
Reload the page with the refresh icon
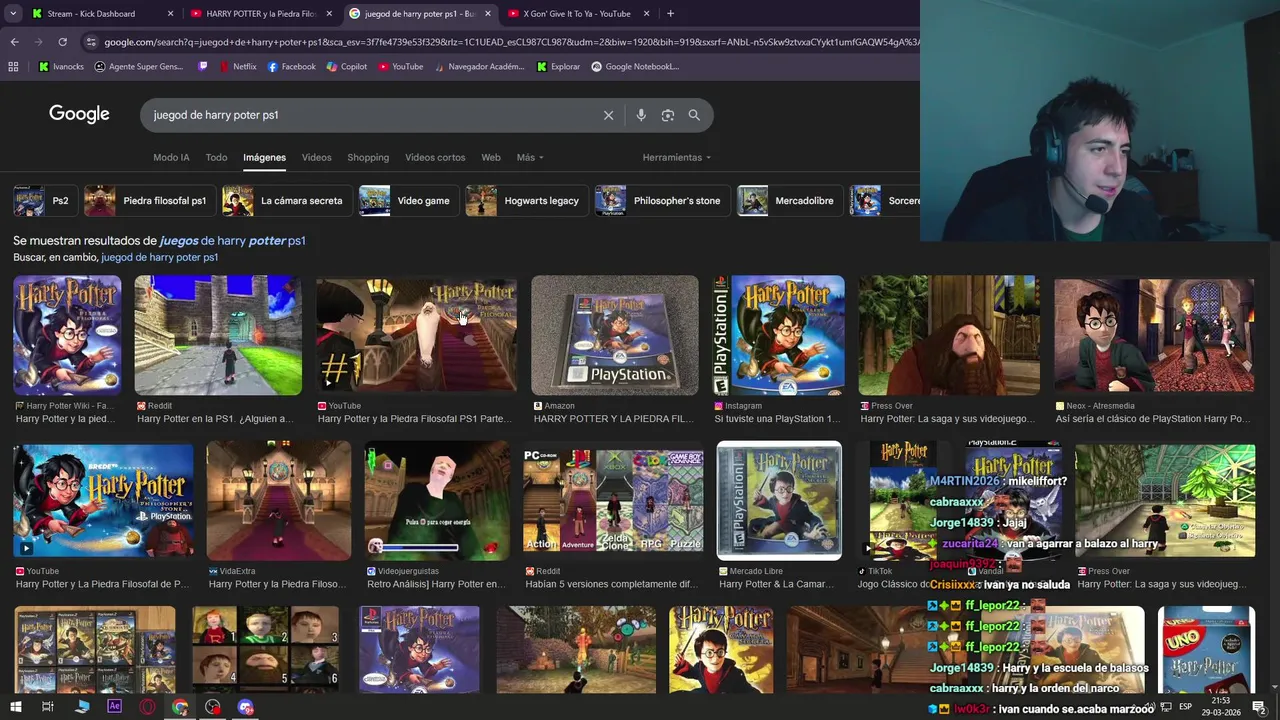coord(62,42)
